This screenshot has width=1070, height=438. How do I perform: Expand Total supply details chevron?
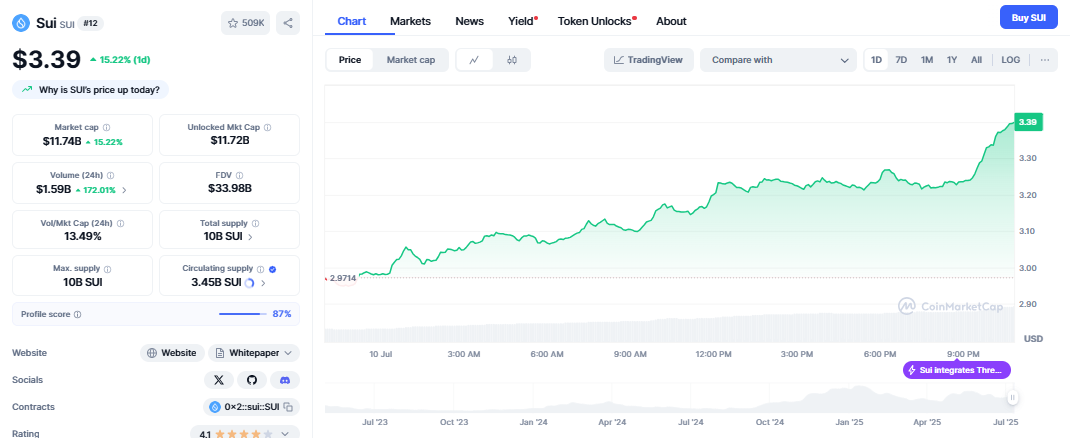click(250, 237)
